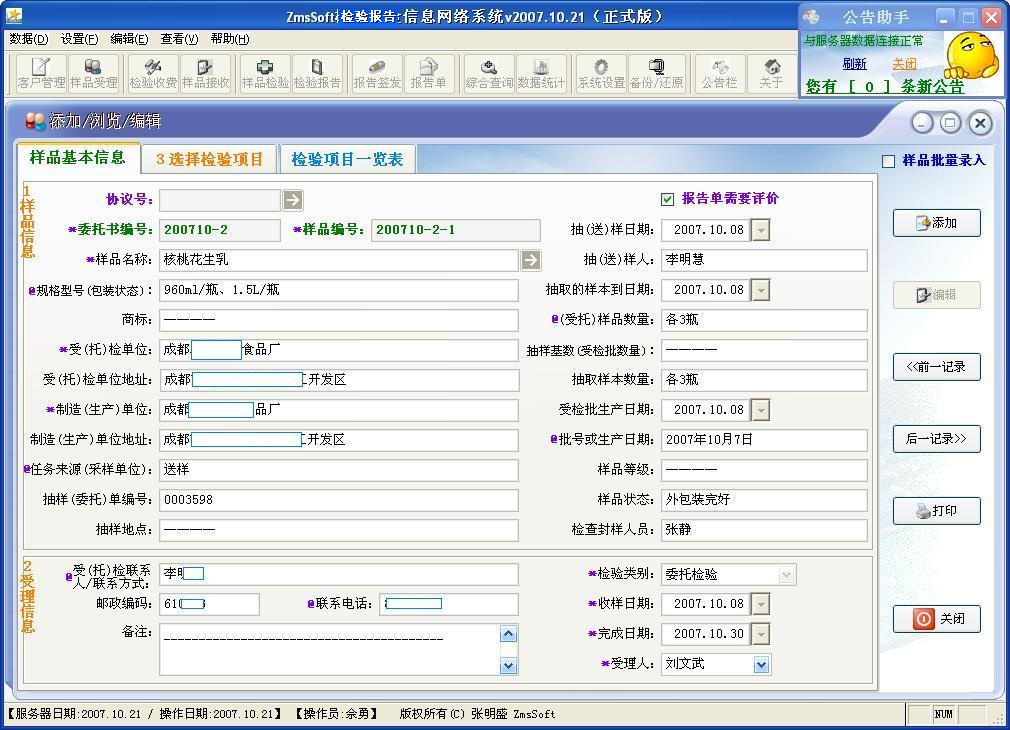Click the 样品名称 input field
1010x730 pixels.
point(339,260)
